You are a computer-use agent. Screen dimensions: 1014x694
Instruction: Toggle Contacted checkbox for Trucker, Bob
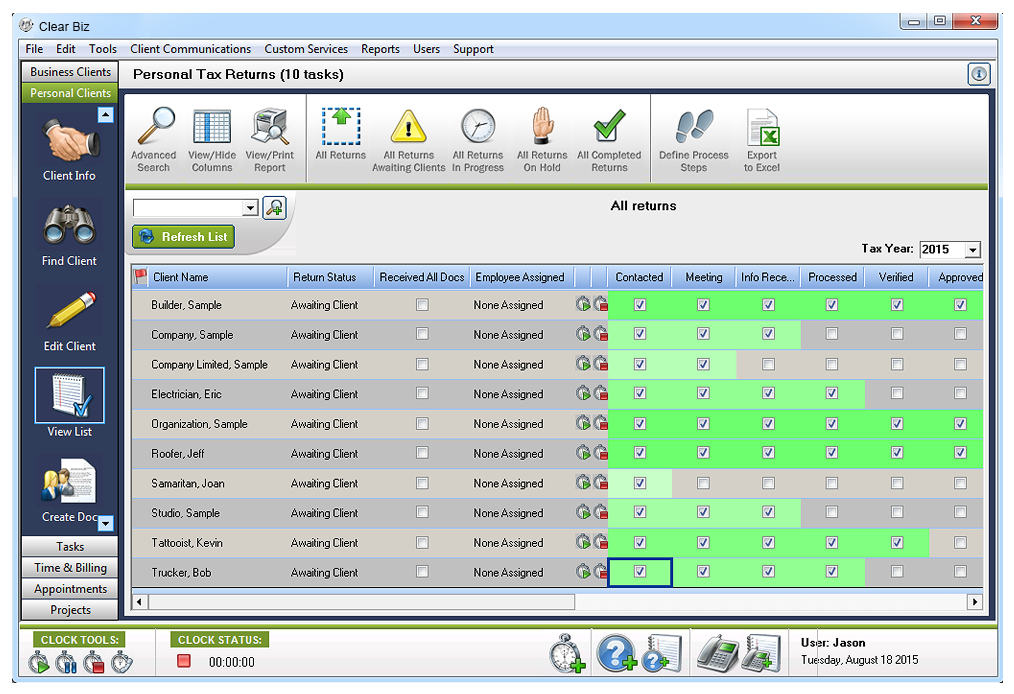point(639,572)
